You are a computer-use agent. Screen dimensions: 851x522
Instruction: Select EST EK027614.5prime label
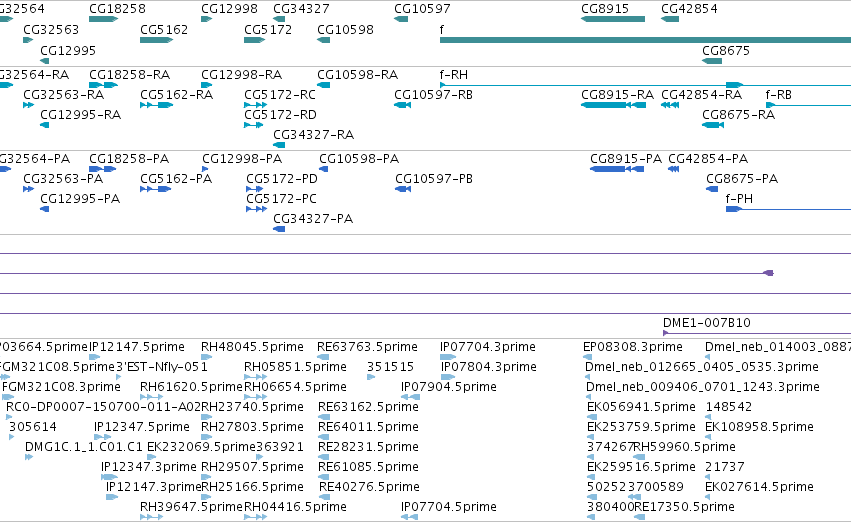pos(759,487)
